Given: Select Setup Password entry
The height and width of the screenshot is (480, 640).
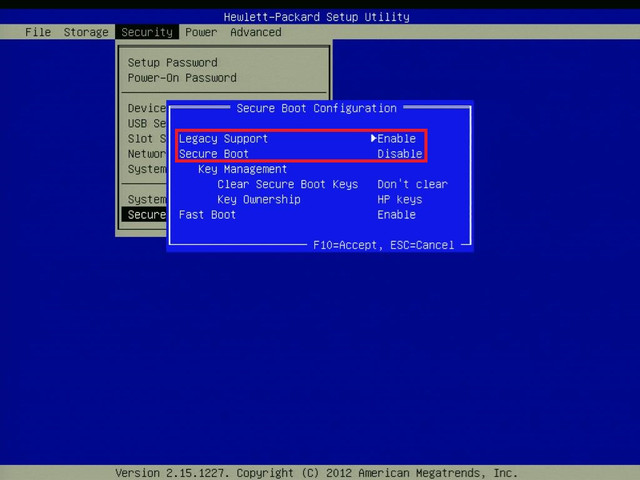Looking at the screenshot, I should click(172, 62).
